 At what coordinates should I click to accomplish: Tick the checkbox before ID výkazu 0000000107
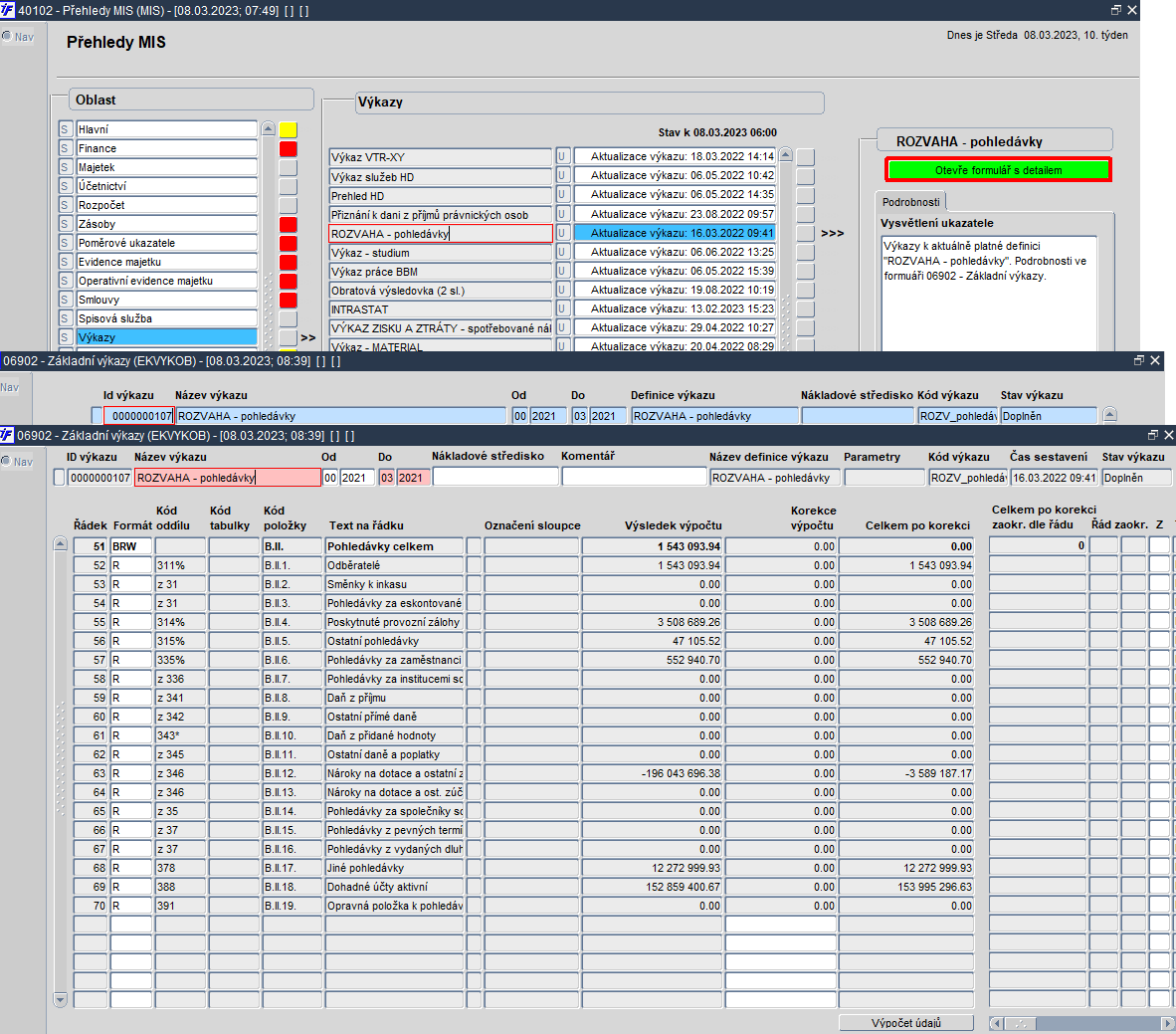pyautogui.click(x=60, y=478)
